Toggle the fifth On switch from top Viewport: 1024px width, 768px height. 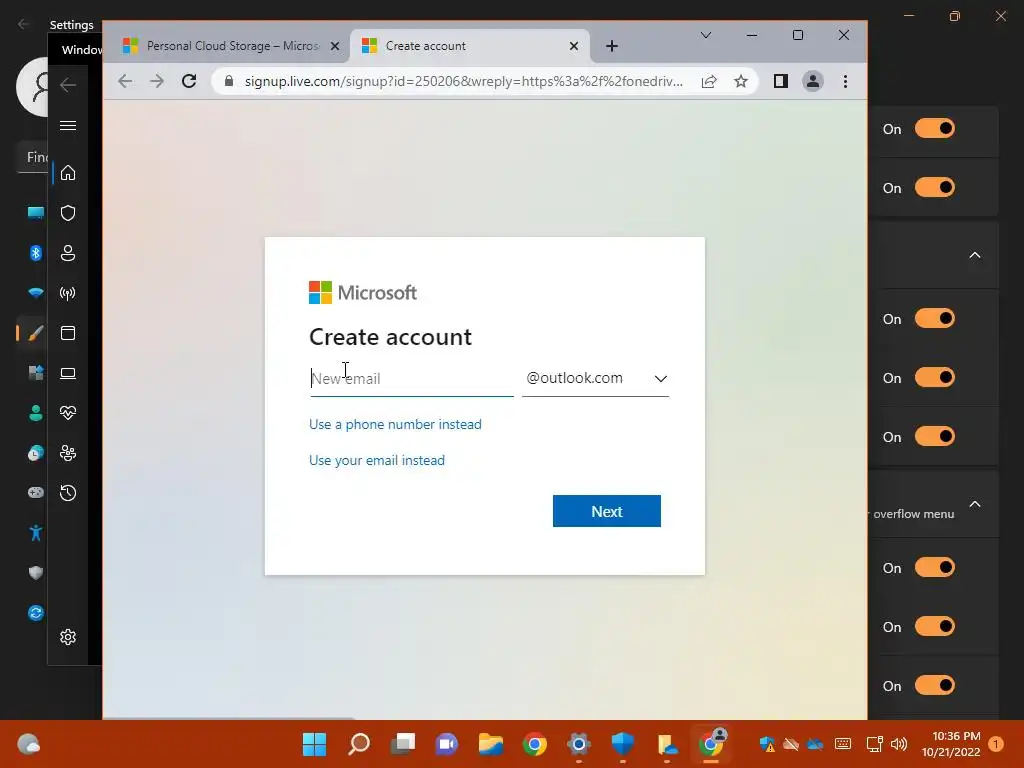coord(935,436)
